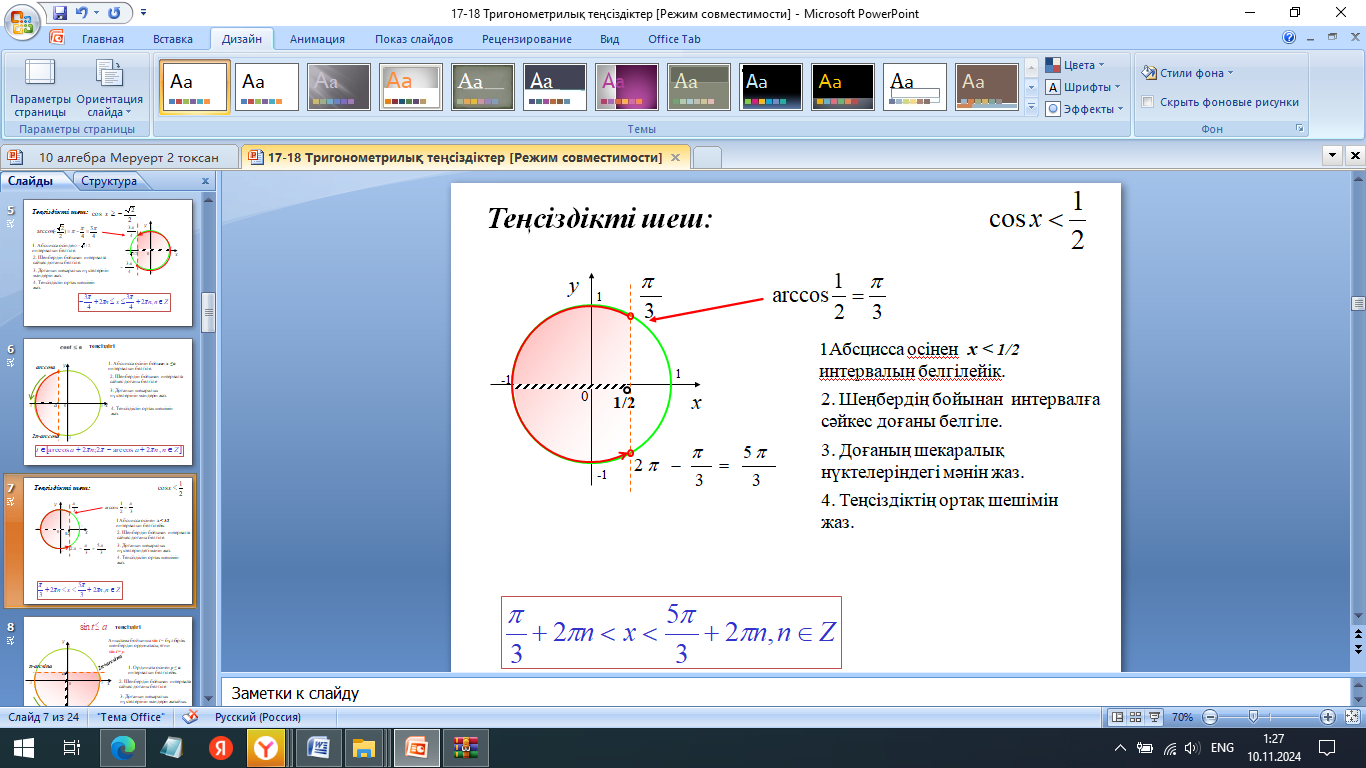Open the Вставка ribbon tab

[173, 39]
